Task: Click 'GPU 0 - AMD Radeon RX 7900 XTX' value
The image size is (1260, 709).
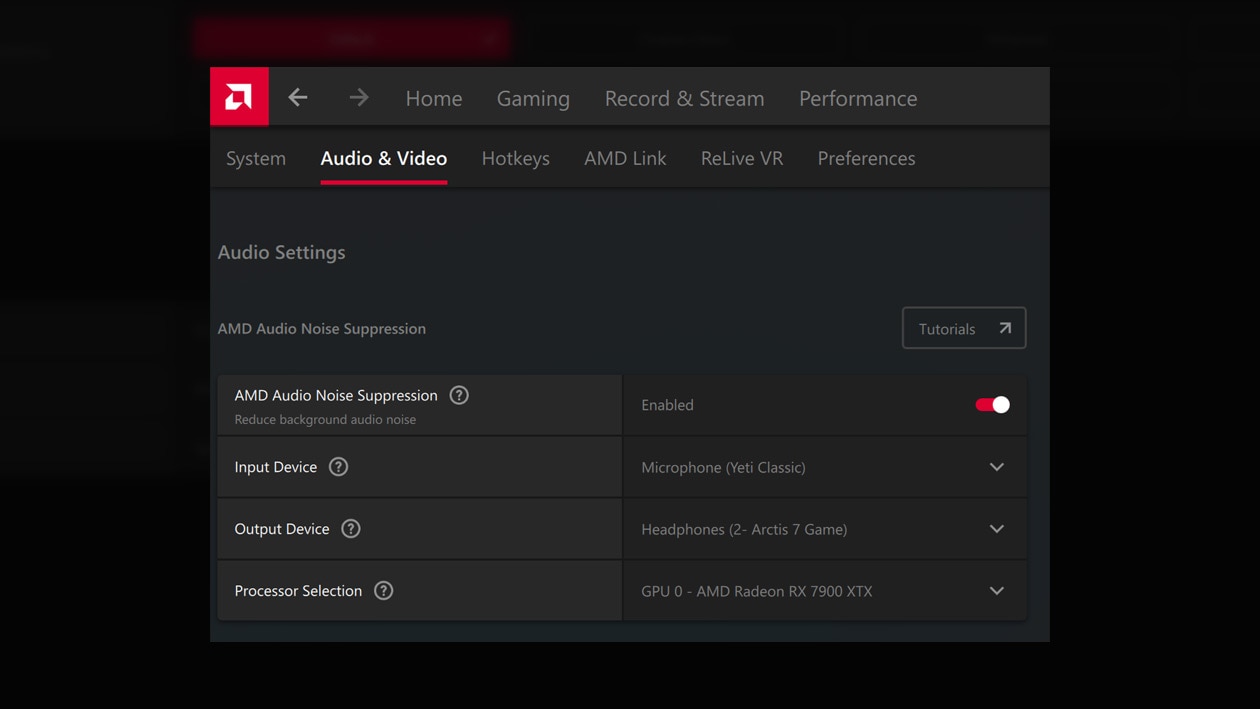Action: [x=757, y=591]
